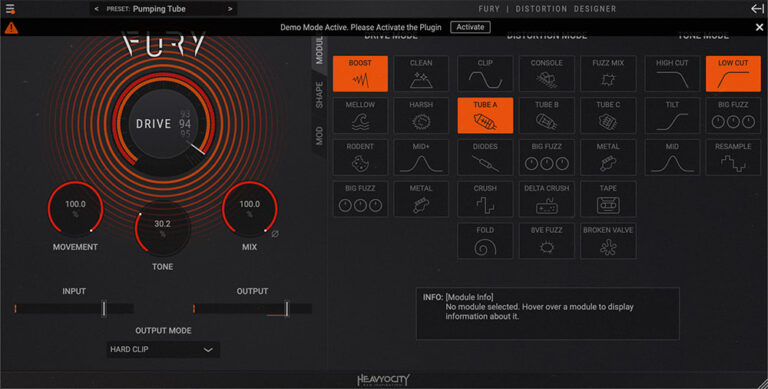Image resolution: width=768 pixels, height=389 pixels.
Task: Click the Heavyocity logo
Action: point(384,380)
